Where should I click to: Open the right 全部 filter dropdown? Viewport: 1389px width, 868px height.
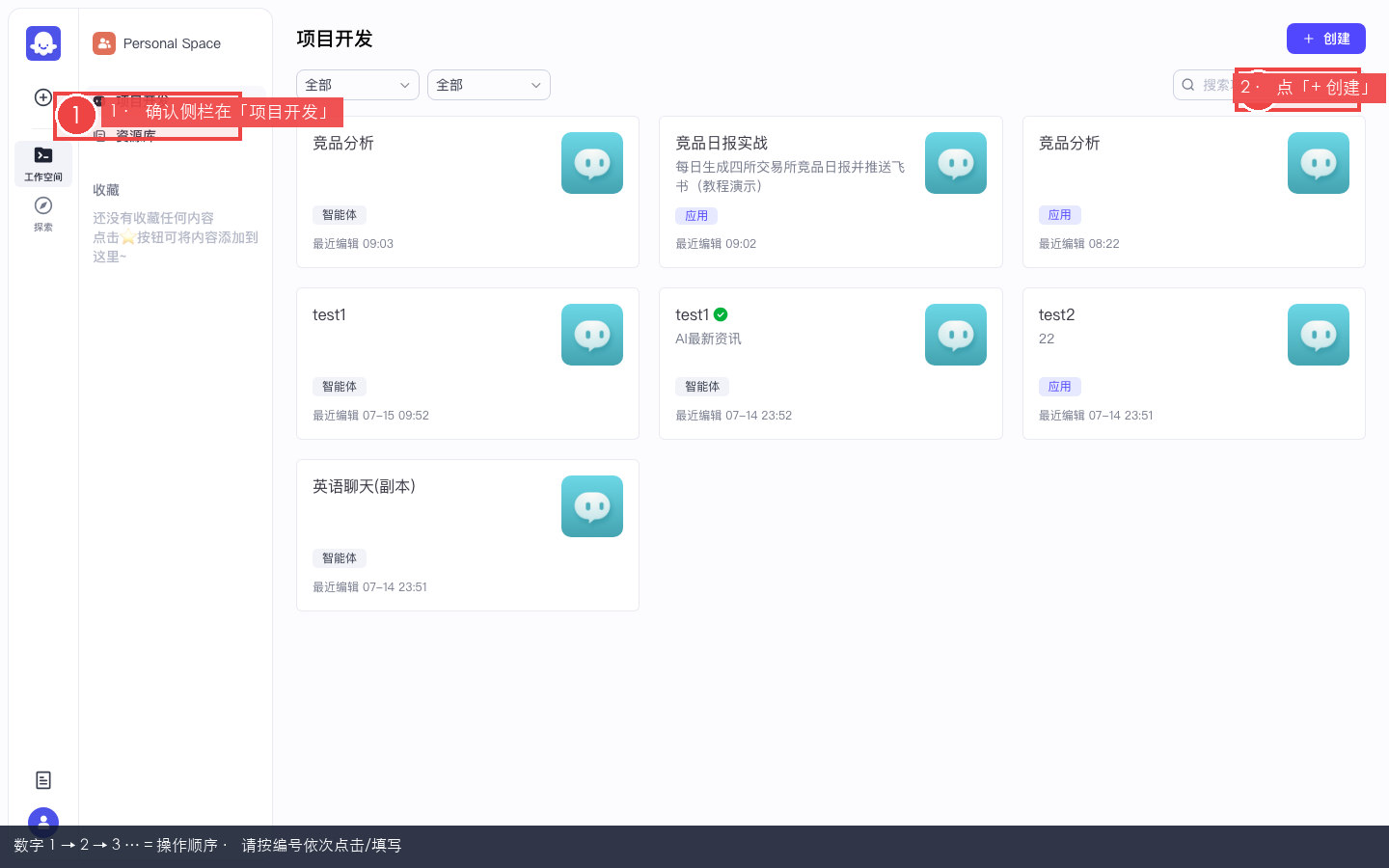[x=489, y=85]
